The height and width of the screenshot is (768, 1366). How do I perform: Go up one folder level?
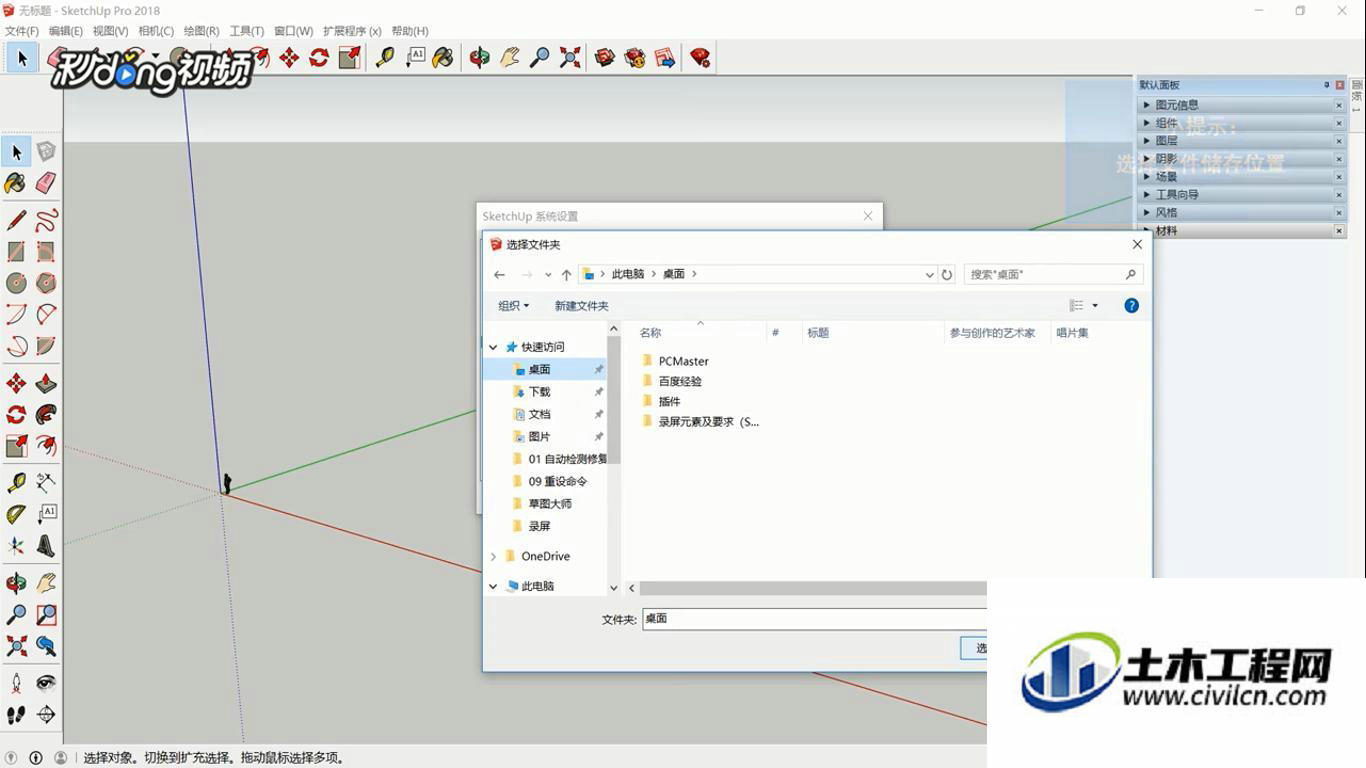point(566,274)
